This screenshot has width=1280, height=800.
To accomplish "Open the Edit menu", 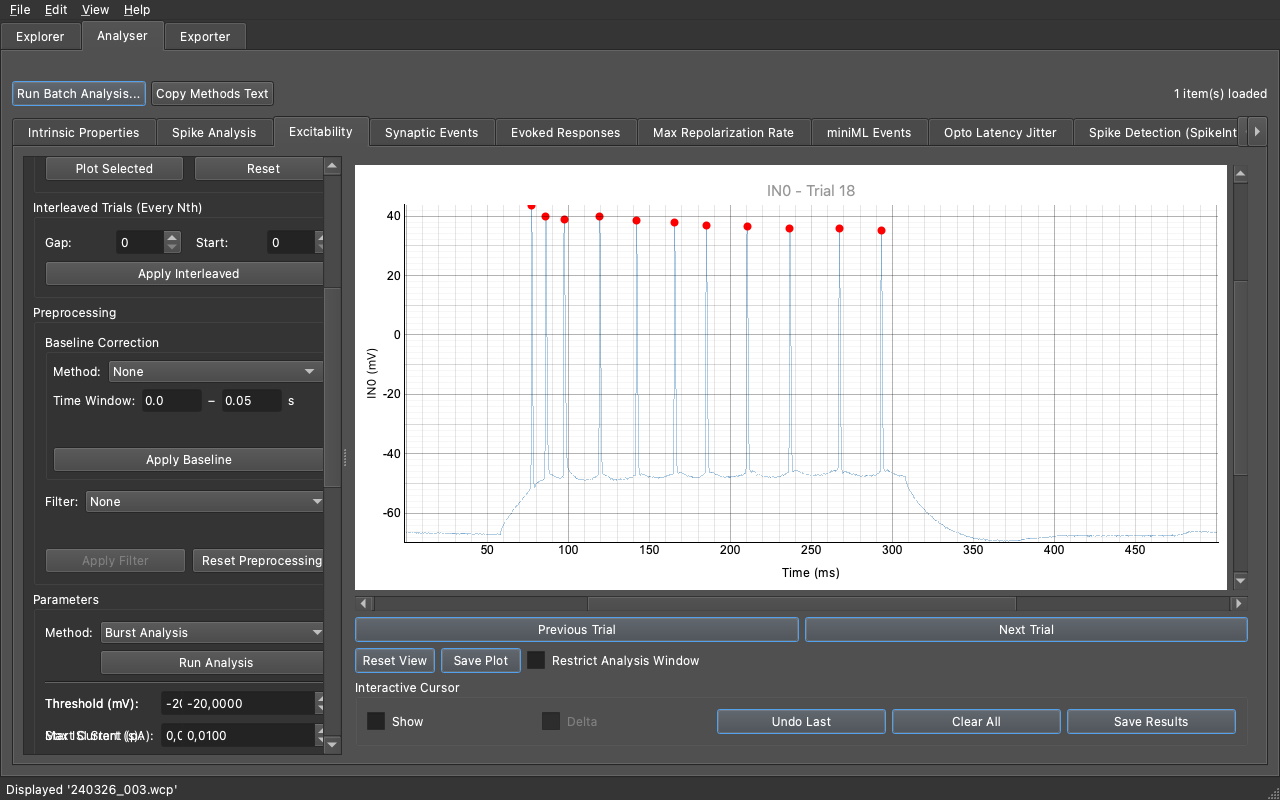I will pyautogui.click(x=56, y=9).
